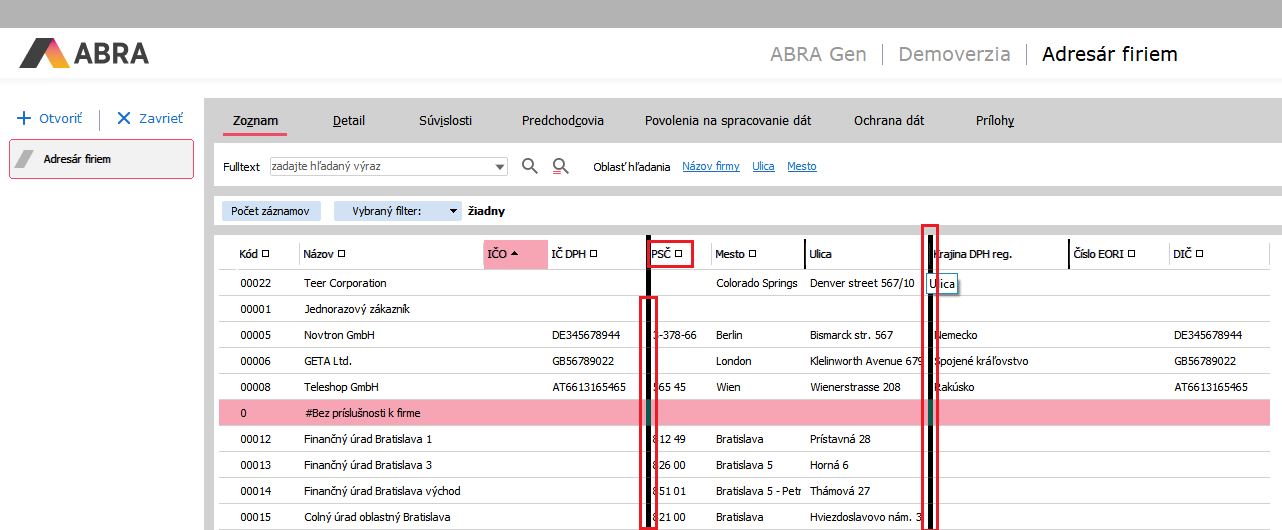Open the Fulltext search dropdown arrow
Screen dimensions: 1282x530
coord(500,166)
